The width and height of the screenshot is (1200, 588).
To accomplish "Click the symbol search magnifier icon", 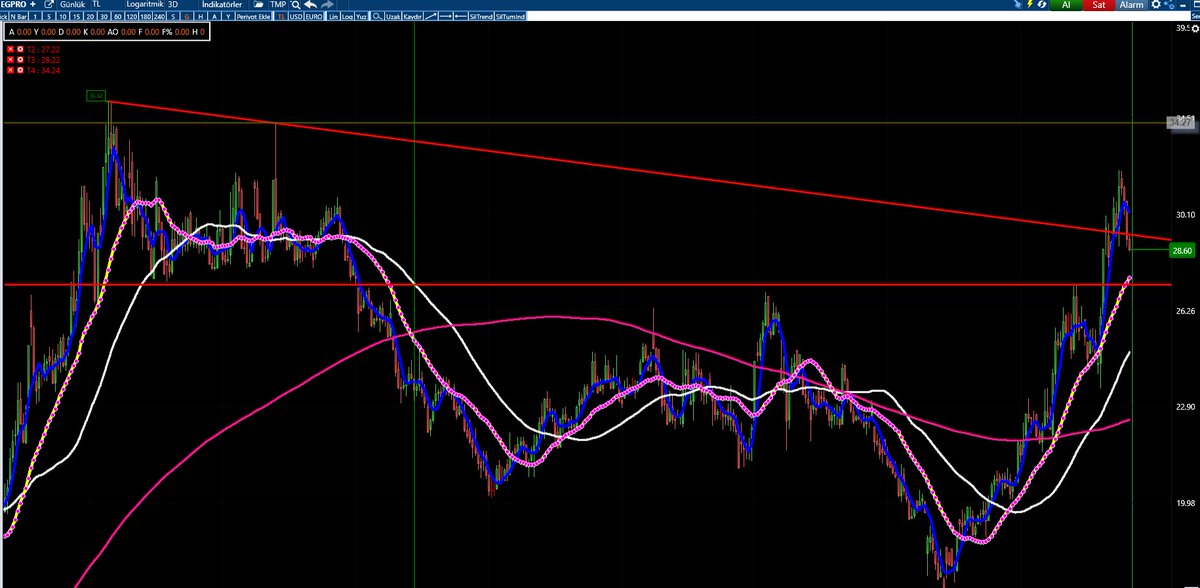I will [296, 5].
